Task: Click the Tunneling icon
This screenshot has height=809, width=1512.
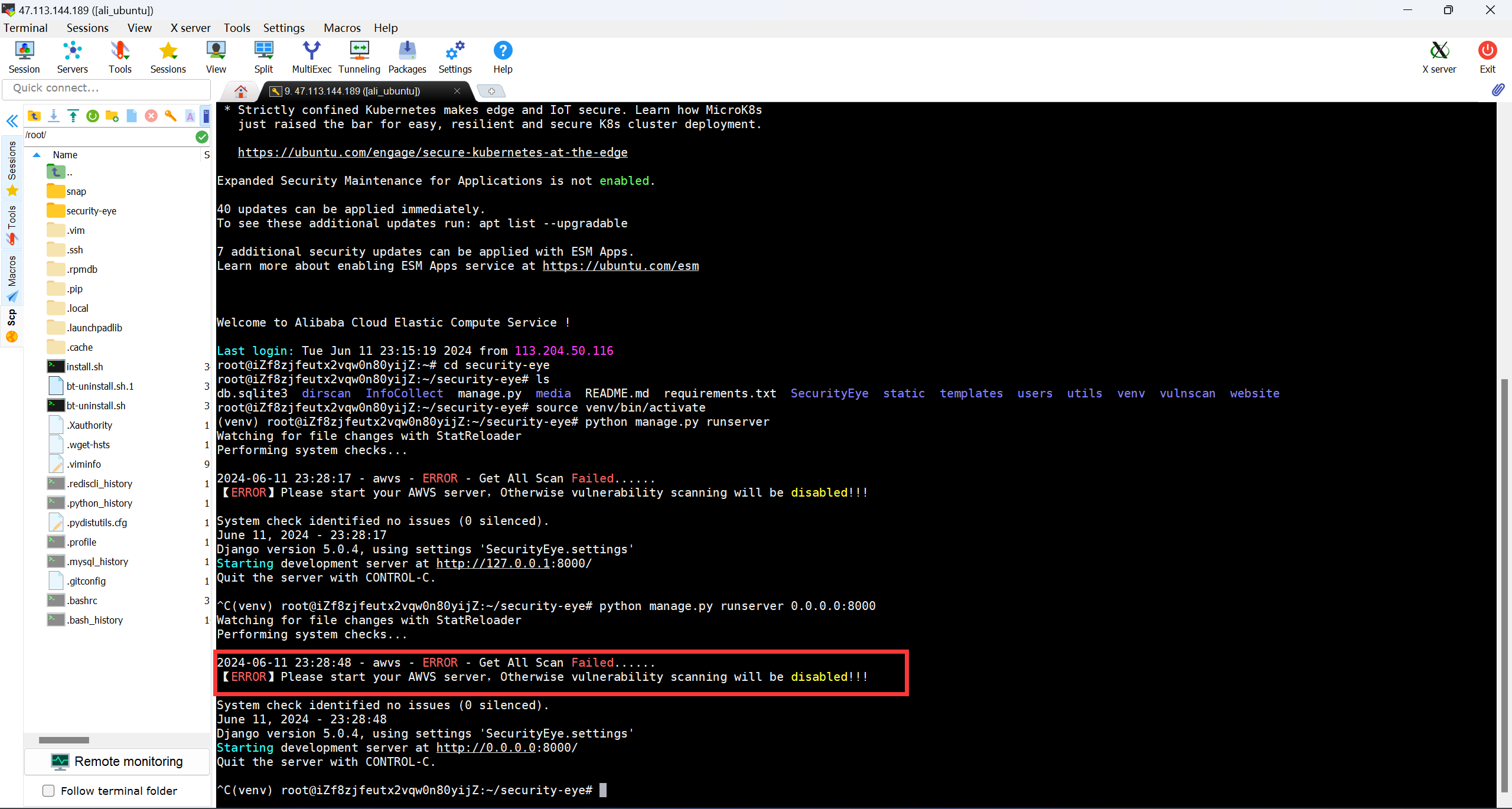Action: [x=359, y=57]
